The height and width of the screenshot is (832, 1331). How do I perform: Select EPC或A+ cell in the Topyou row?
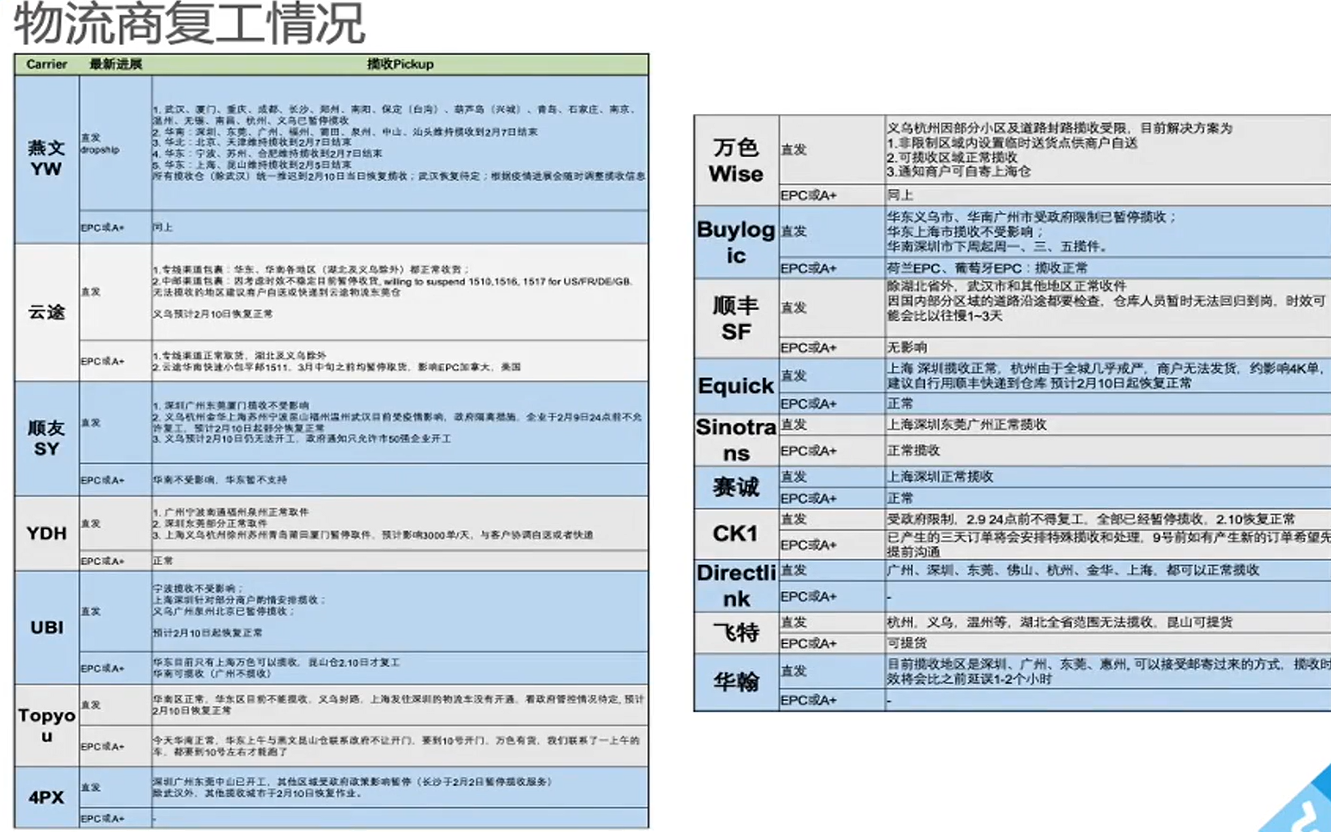115,746
